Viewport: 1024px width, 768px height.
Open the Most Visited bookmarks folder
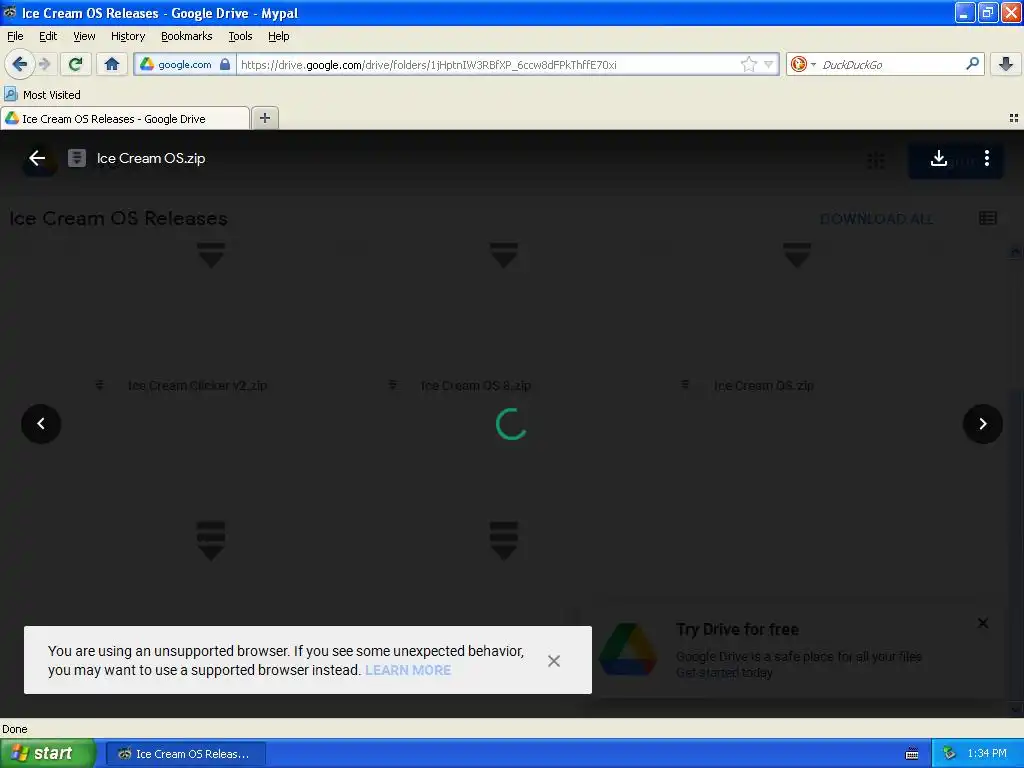tap(43, 95)
